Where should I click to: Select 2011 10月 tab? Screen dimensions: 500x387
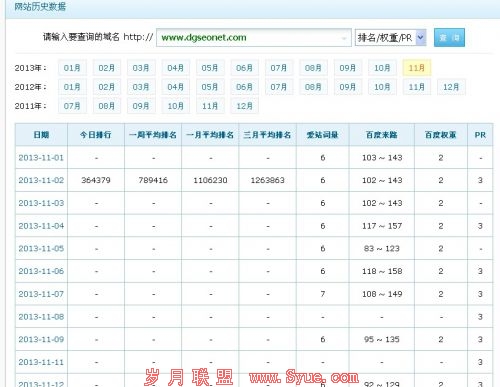[176, 106]
